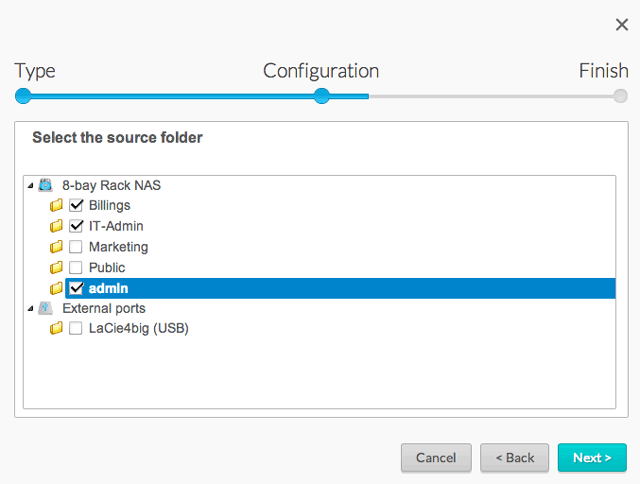Enable the Marketing folder checkbox
The width and height of the screenshot is (640, 484).
(x=76, y=247)
